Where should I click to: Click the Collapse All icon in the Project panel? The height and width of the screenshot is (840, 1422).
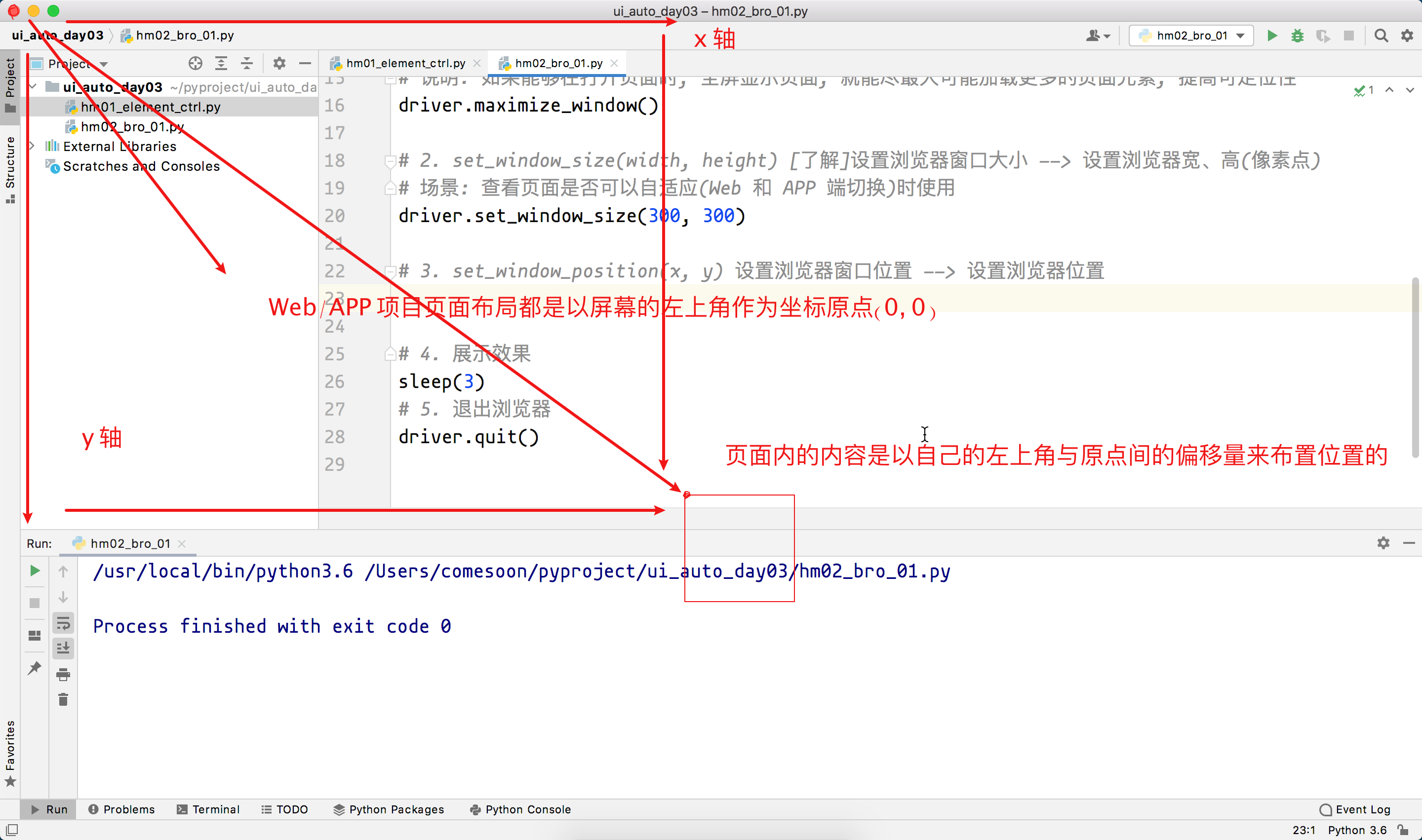click(247, 63)
